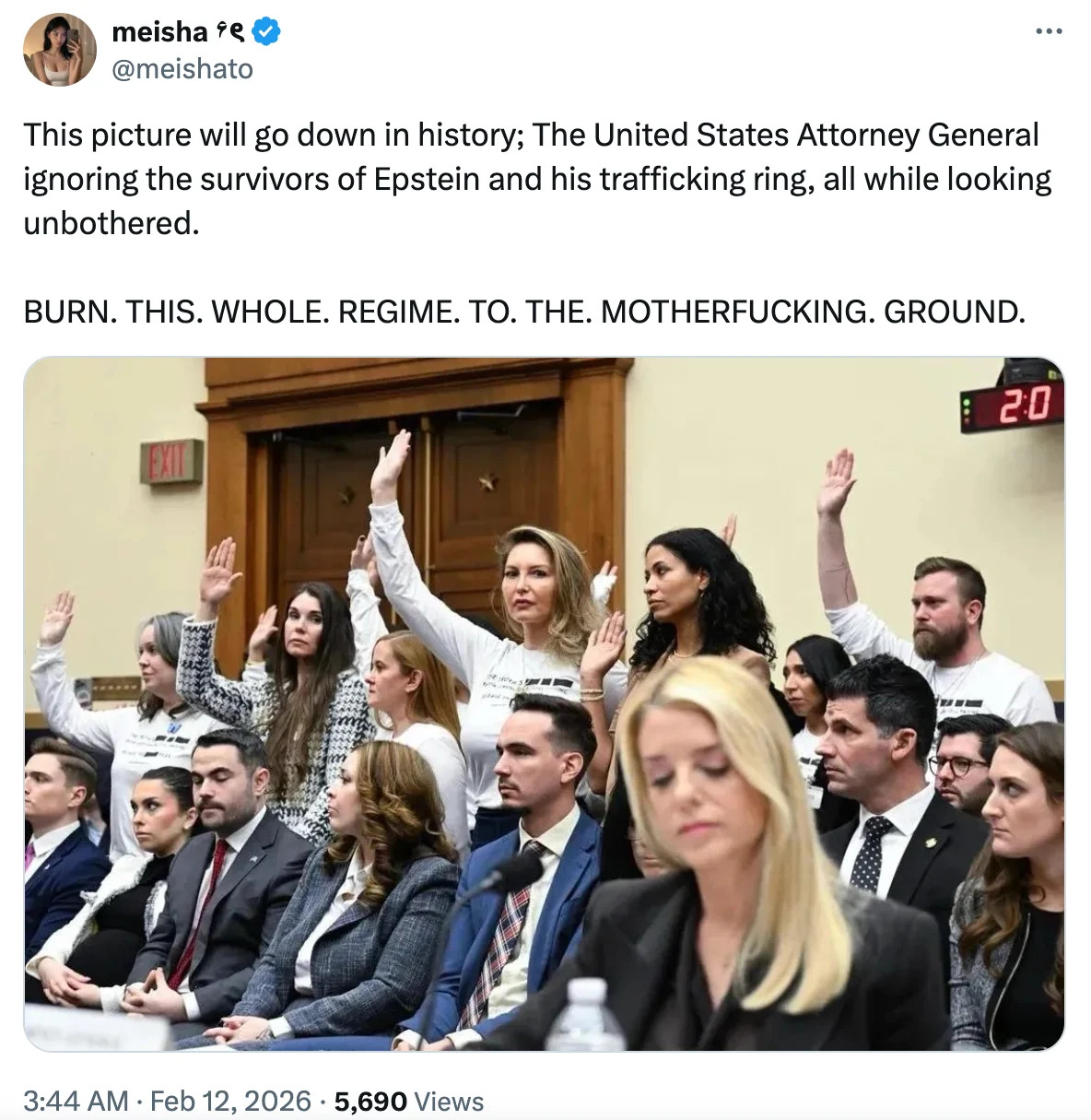Open the three-dot more options menu
This screenshot has height=1120, width=1091.
tap(1049, 32)
